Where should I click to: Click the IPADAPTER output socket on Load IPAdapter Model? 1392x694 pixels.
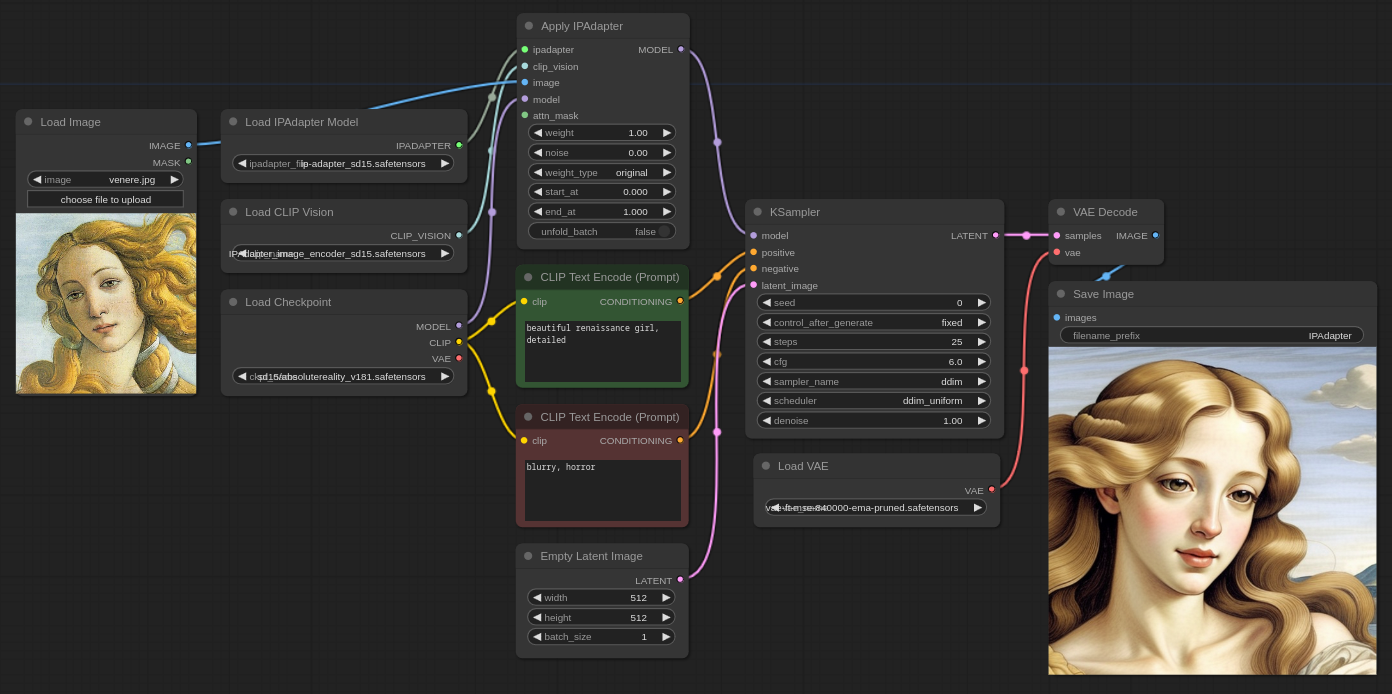[459, 145]
